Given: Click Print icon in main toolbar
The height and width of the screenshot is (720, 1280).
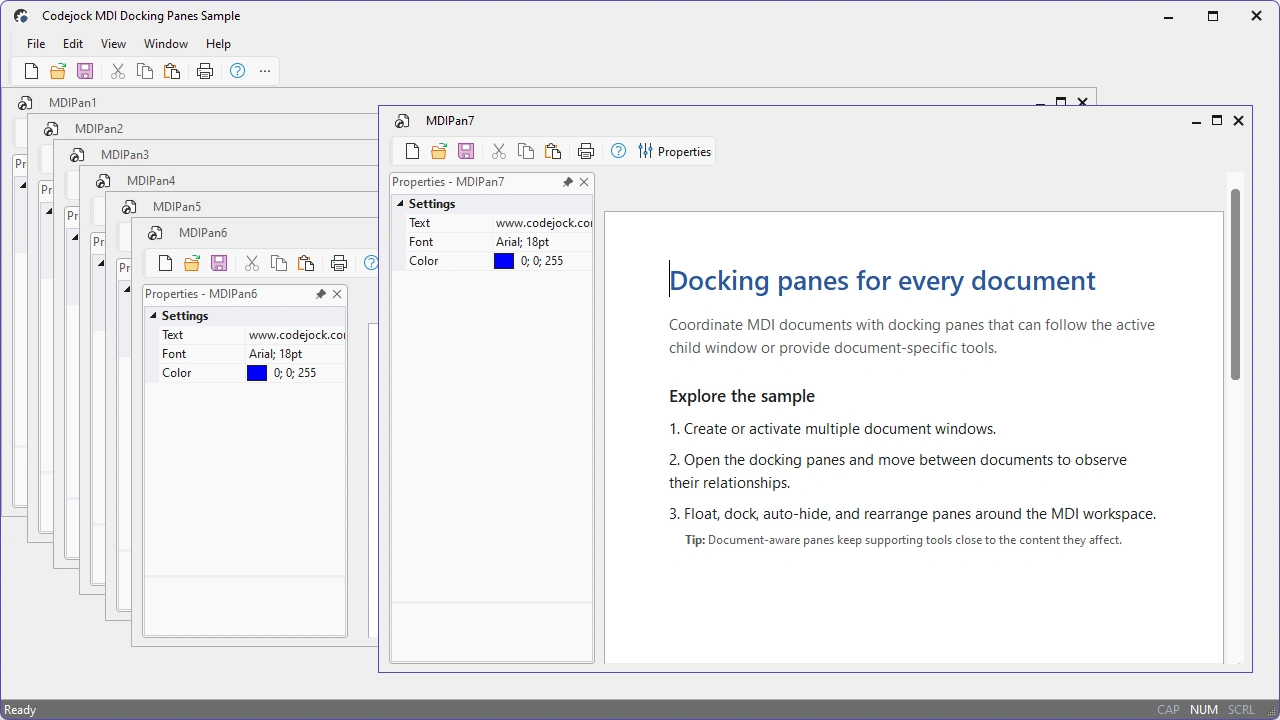Looking at the screenshot, I should (205, 71).
